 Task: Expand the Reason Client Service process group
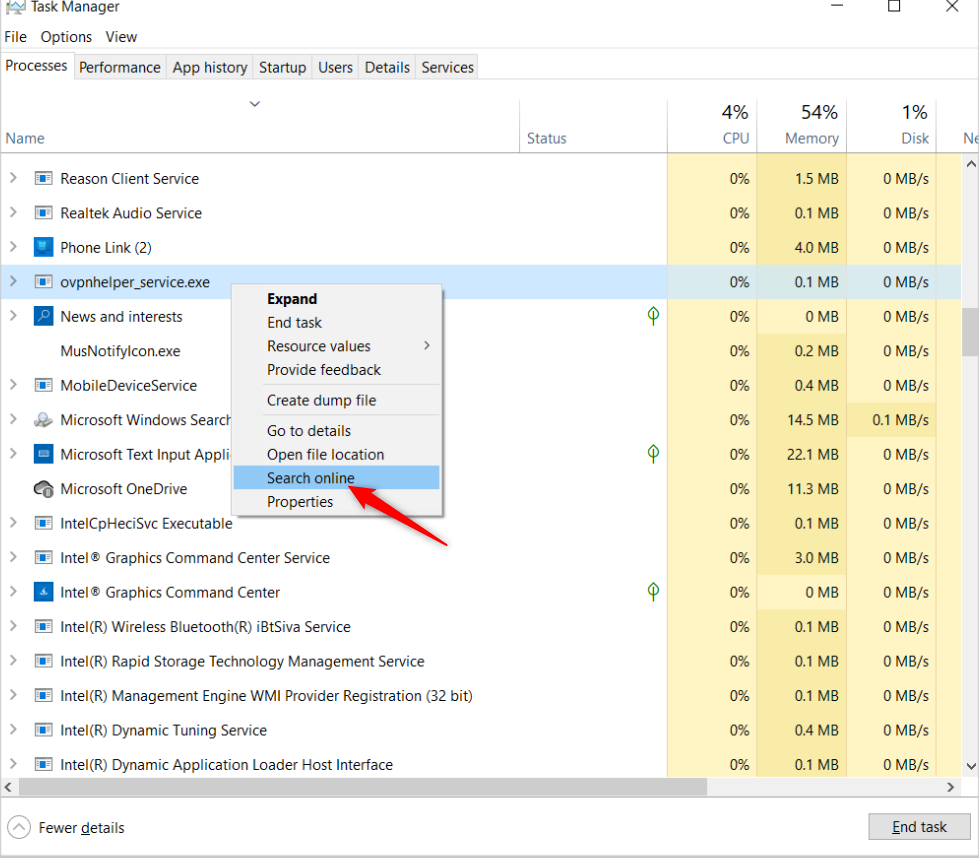(13, 178)
